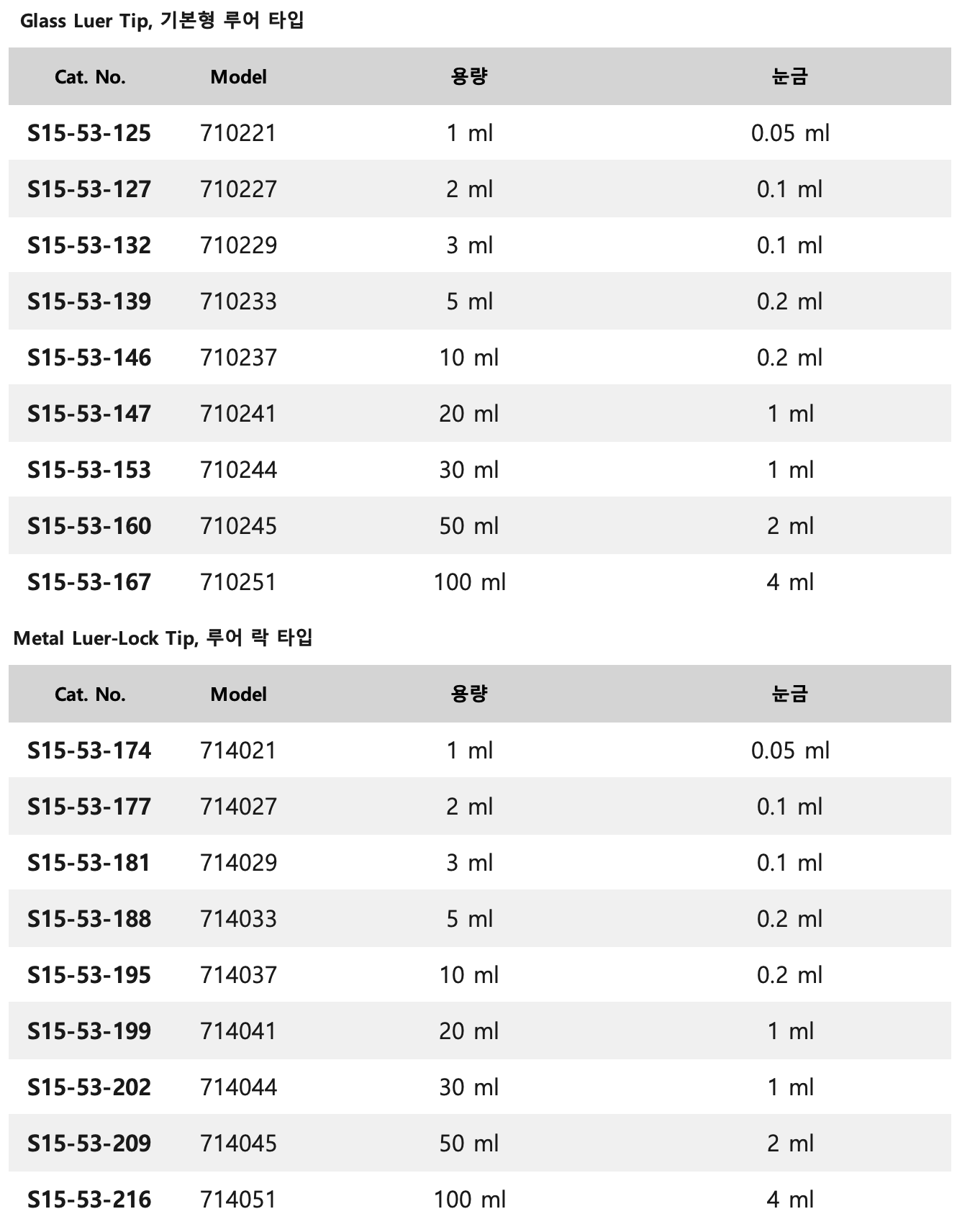Viewport: 957px width, 1232px height.
Task: Click the 0.05 ml graduation for S15-53-174
Action: (790, 751)
